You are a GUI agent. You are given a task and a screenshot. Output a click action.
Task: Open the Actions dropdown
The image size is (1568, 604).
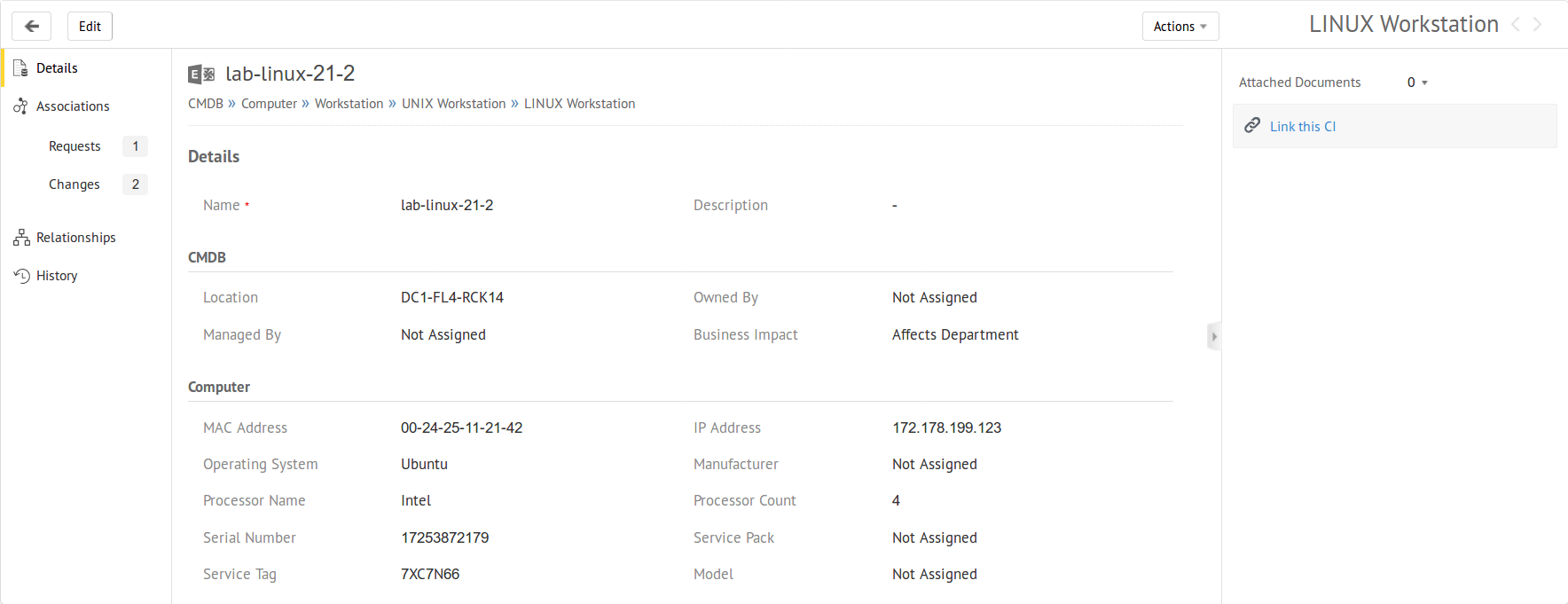pos(1180,27)
